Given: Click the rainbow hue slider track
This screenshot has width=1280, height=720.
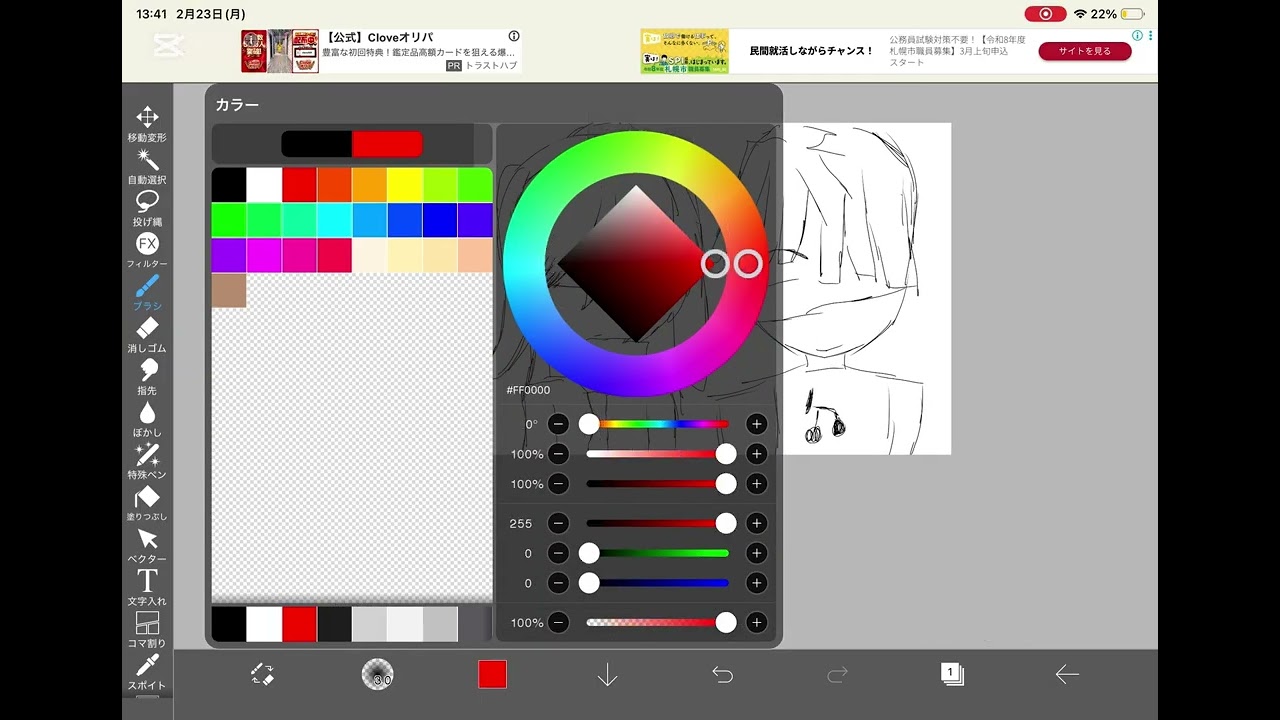Looking at the screenshot, I should [x=657, y=424].
